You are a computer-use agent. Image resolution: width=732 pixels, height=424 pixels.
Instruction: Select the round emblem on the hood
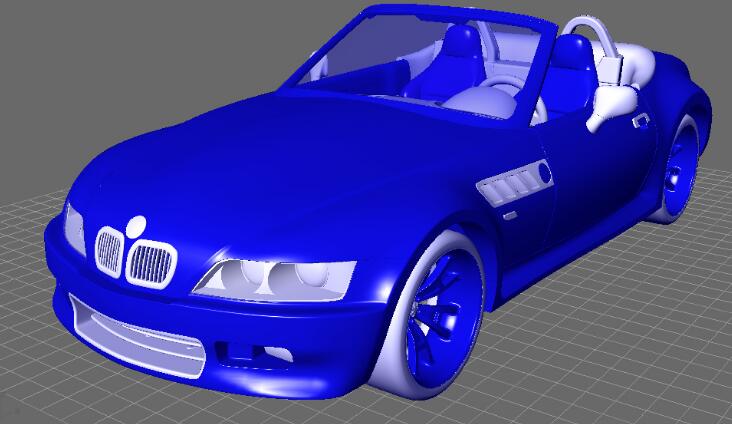coord(136,227)
